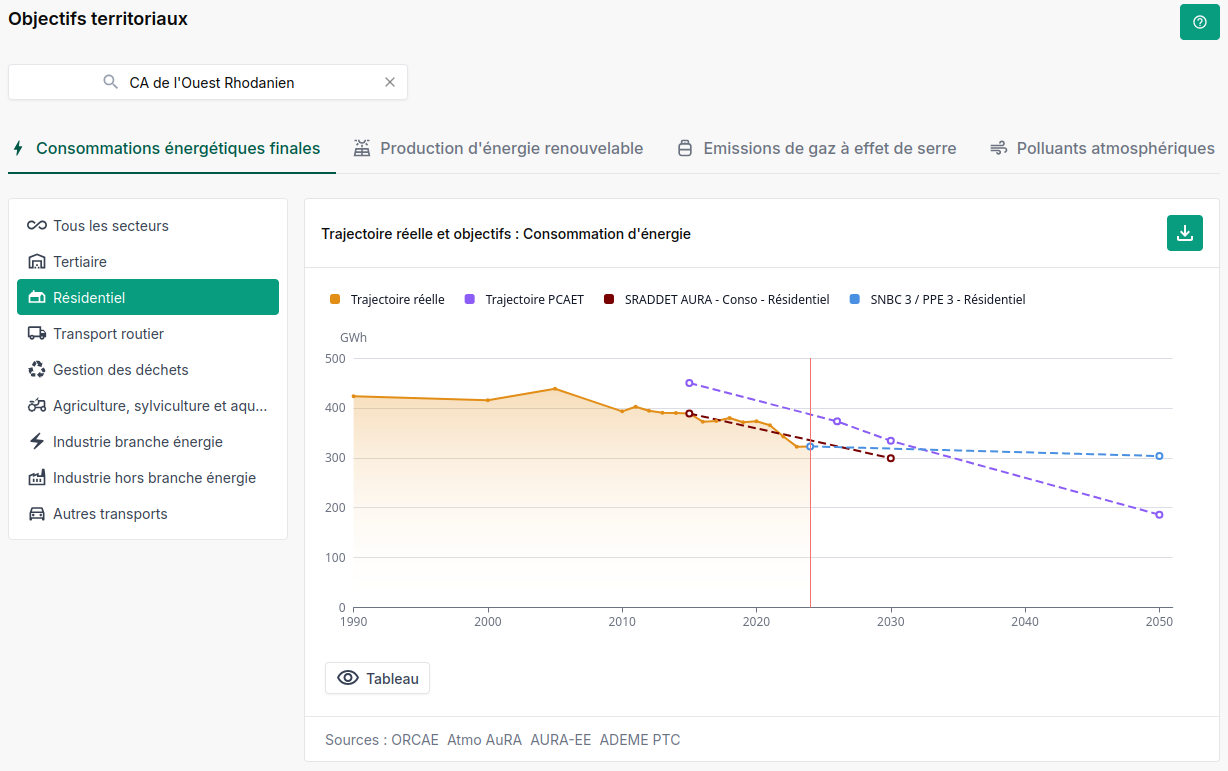The height and width of the screenshot is (771, 1228).
Task: Click the bolt icon for Industrie branche énergie
Action: pyautogui.click(x=37, y=441)
